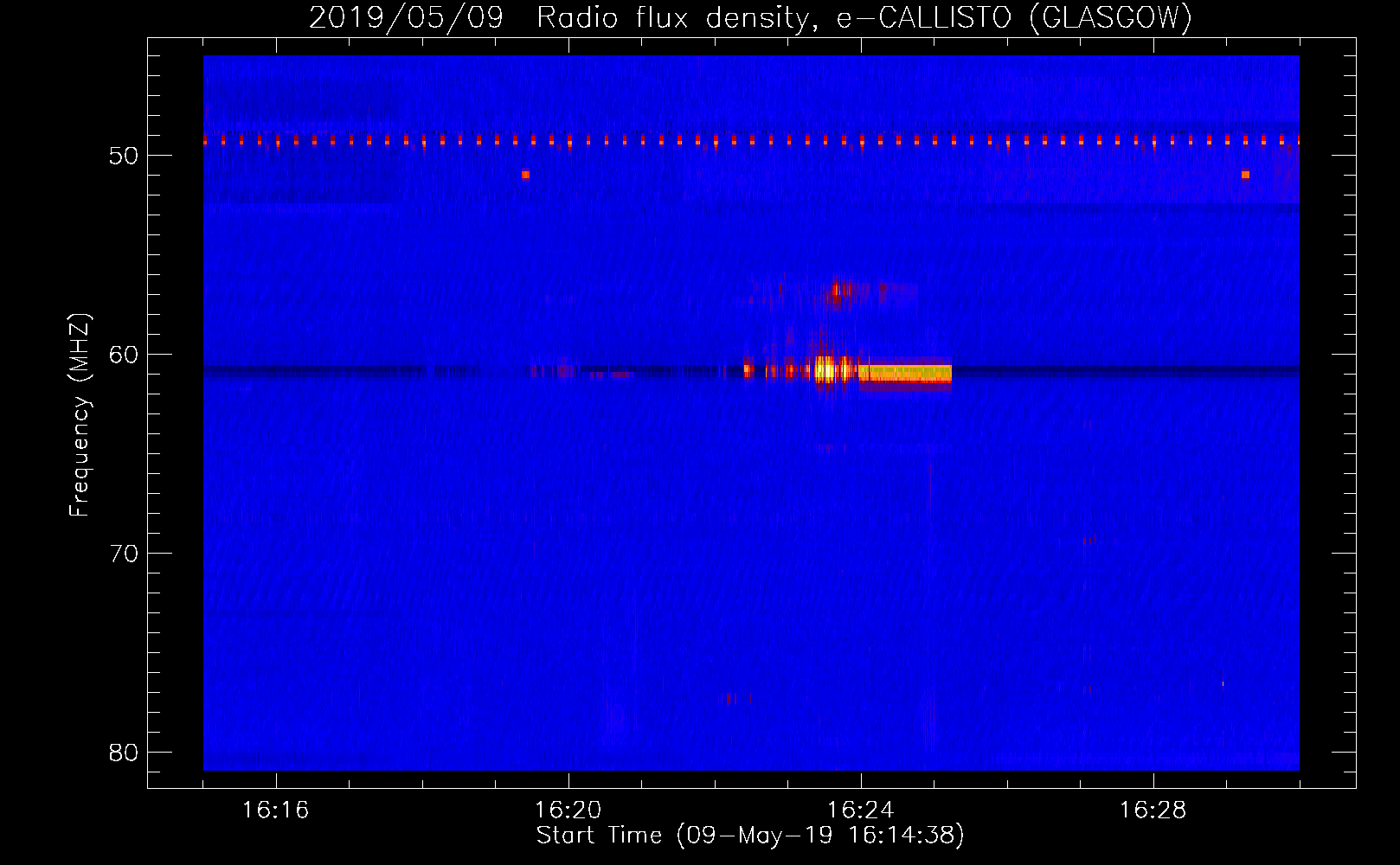Click the 16:24 time tick label
The width and height of the screenshot is (1400, 865).
point(860,811)
